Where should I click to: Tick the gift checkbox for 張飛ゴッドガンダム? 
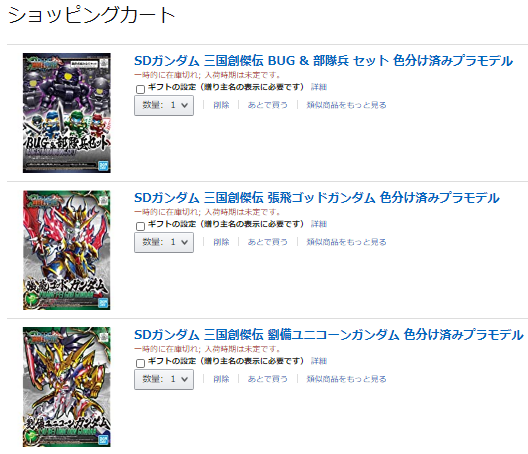140,226
